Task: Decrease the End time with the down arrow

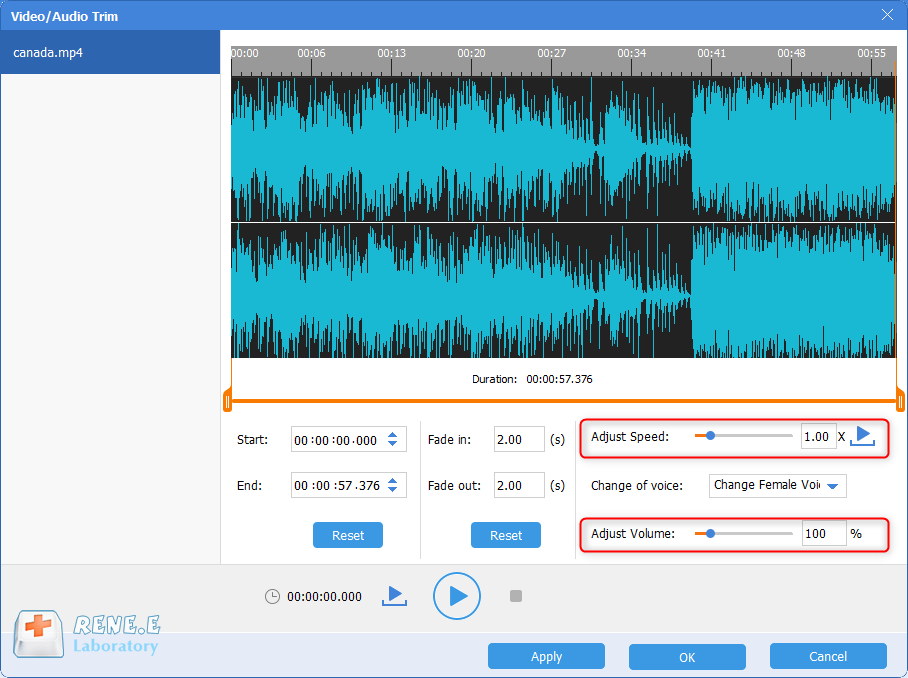Action: pos(393,489)
